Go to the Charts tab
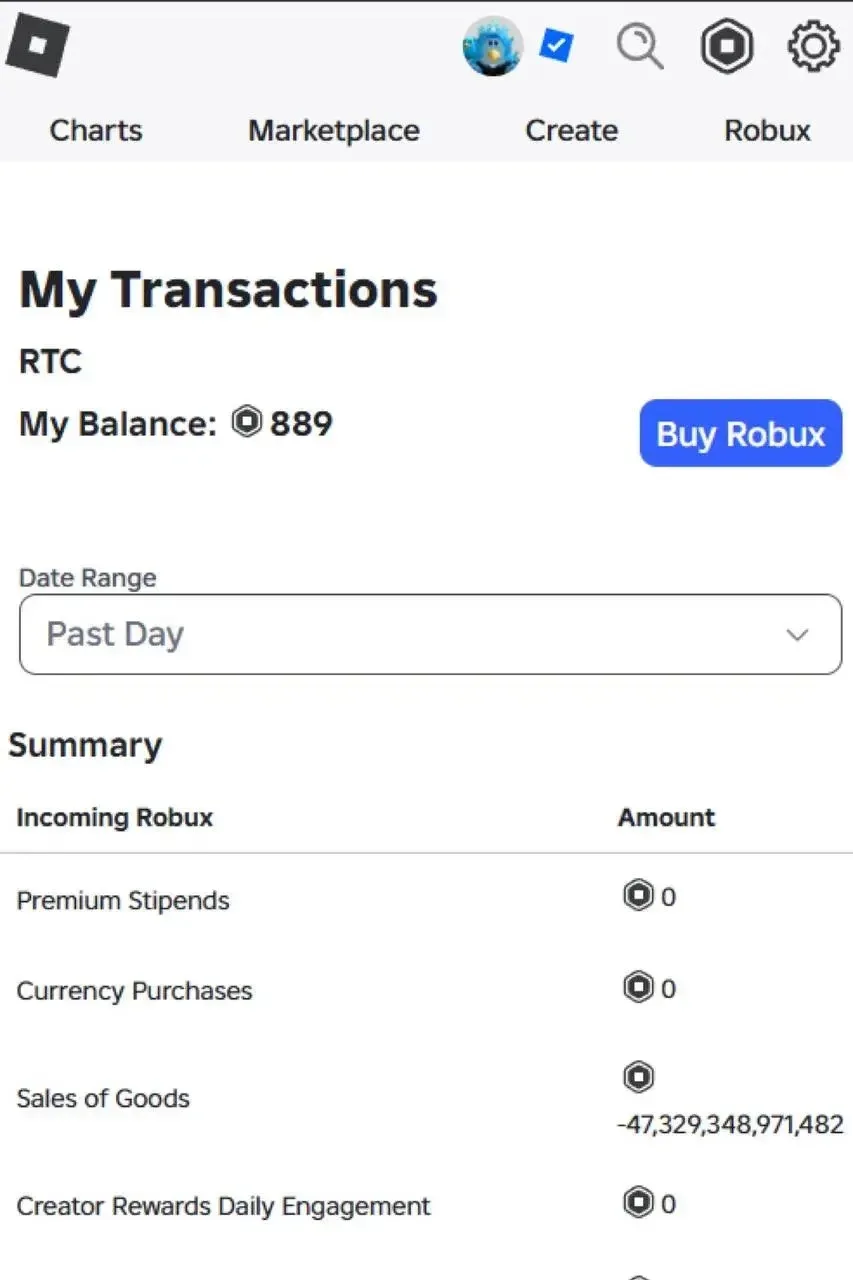This screenshot has width=853, height=1280. 96,130
